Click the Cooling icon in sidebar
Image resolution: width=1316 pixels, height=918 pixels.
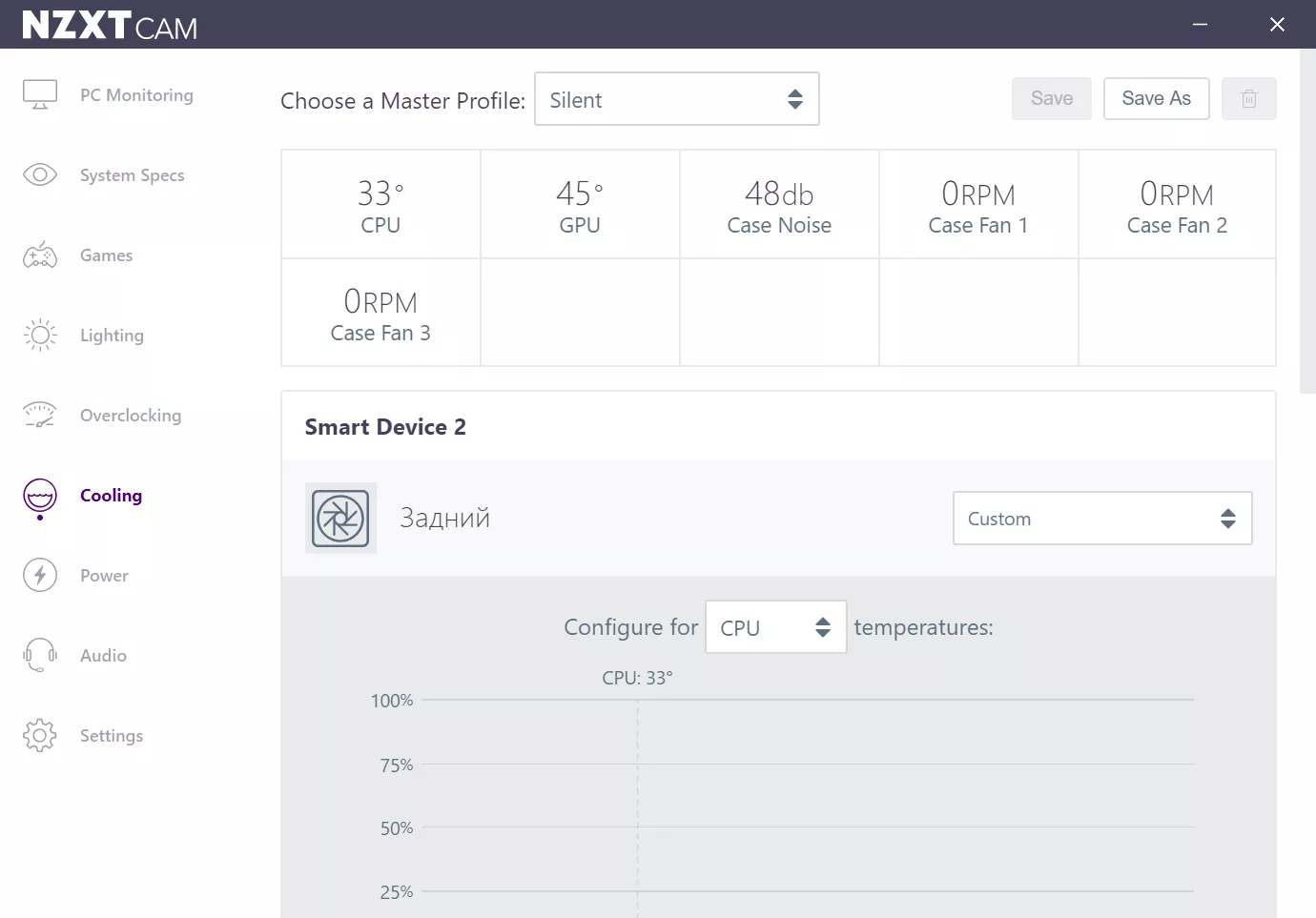pos(40,497)
